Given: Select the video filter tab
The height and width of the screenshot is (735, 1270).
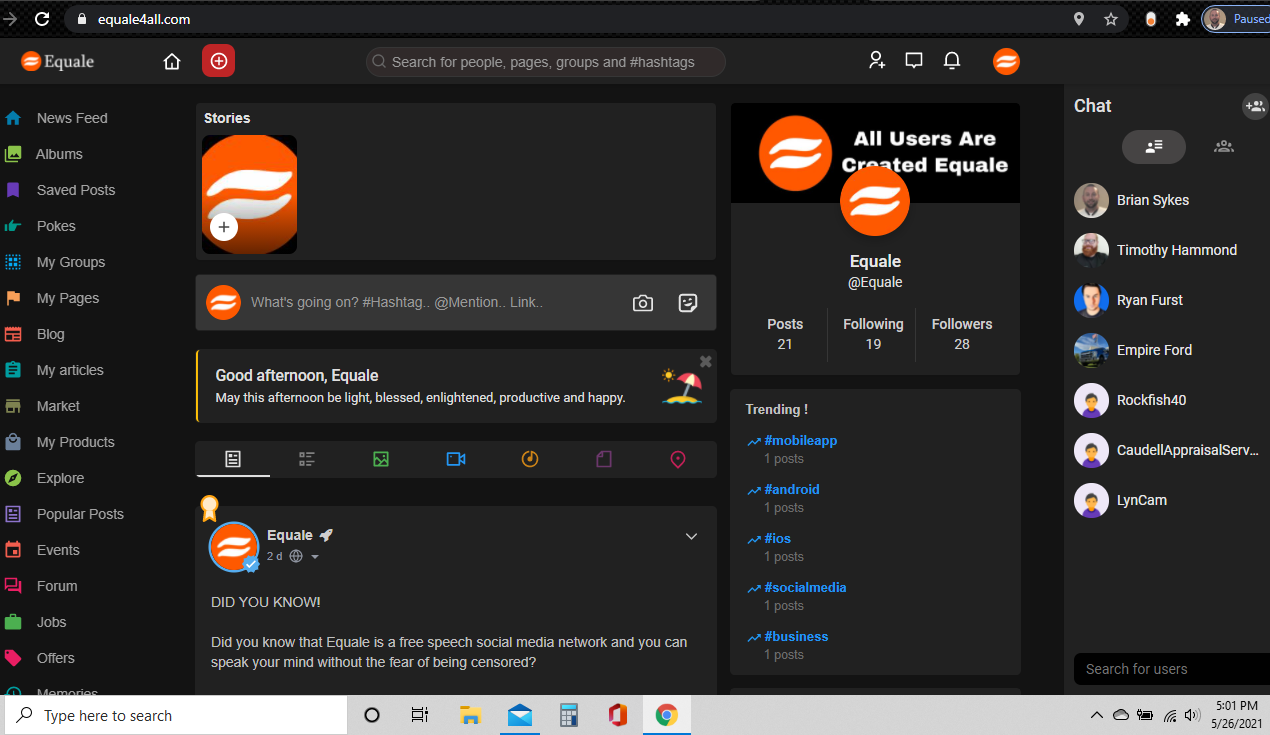Looking at the screenshot, I should click(x=456, y=459).
